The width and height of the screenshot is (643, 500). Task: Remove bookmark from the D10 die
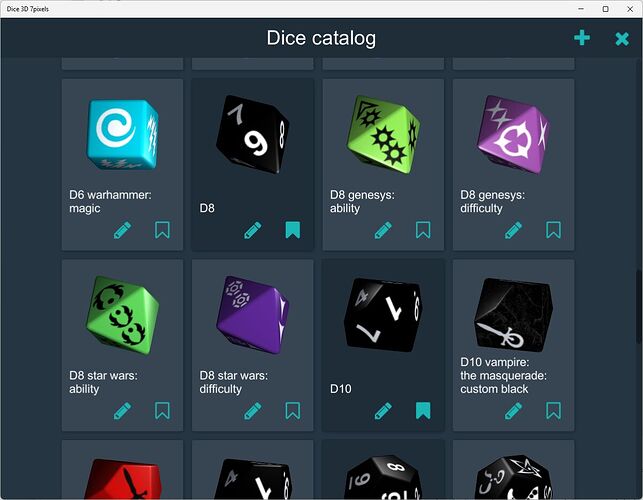[x=423, y=411]
